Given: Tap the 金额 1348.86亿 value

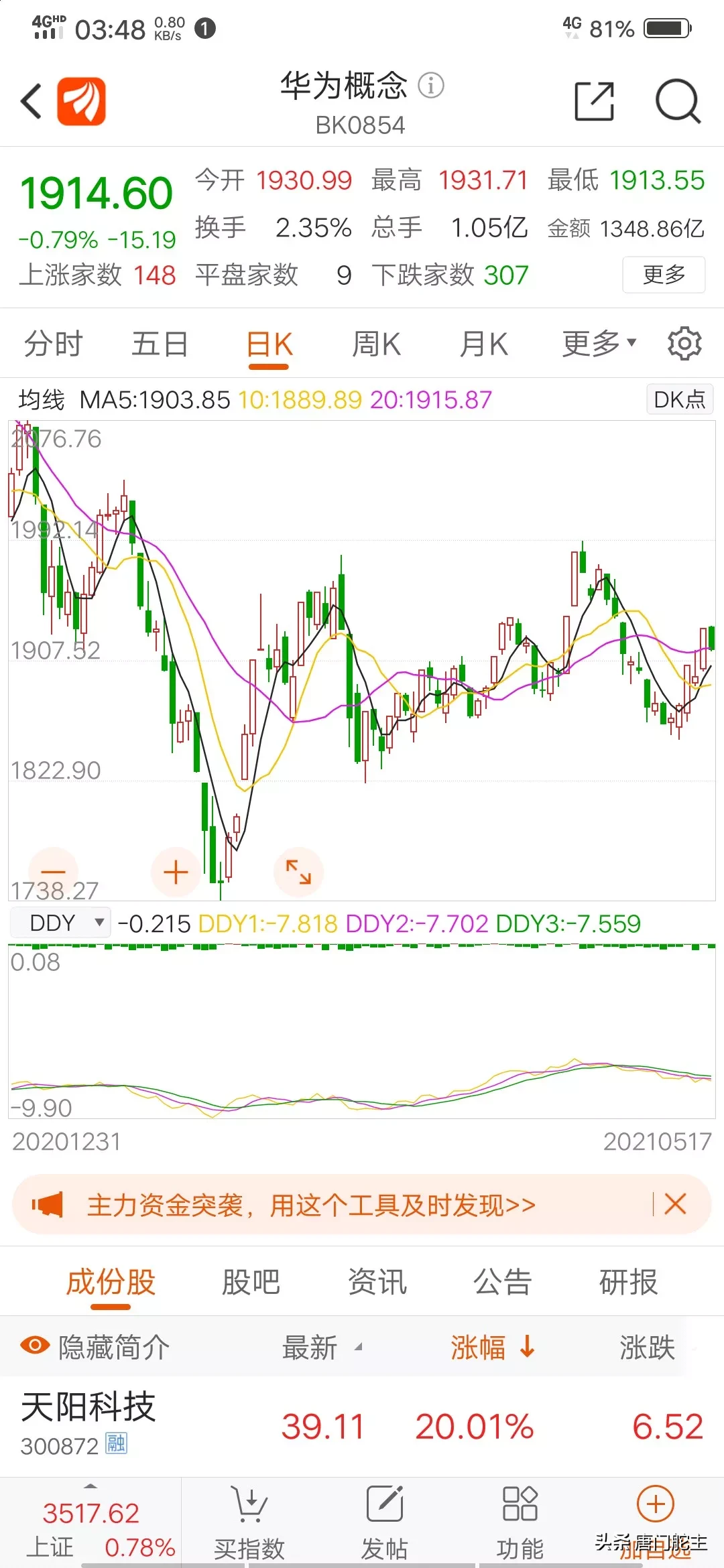Looking at the screenshot, I should pyautogui.click(x=652, y=228).
